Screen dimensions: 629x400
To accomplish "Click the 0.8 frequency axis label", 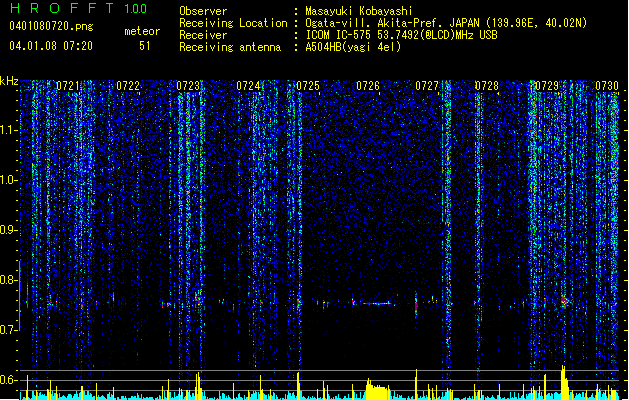I will [x=8, y=280].
